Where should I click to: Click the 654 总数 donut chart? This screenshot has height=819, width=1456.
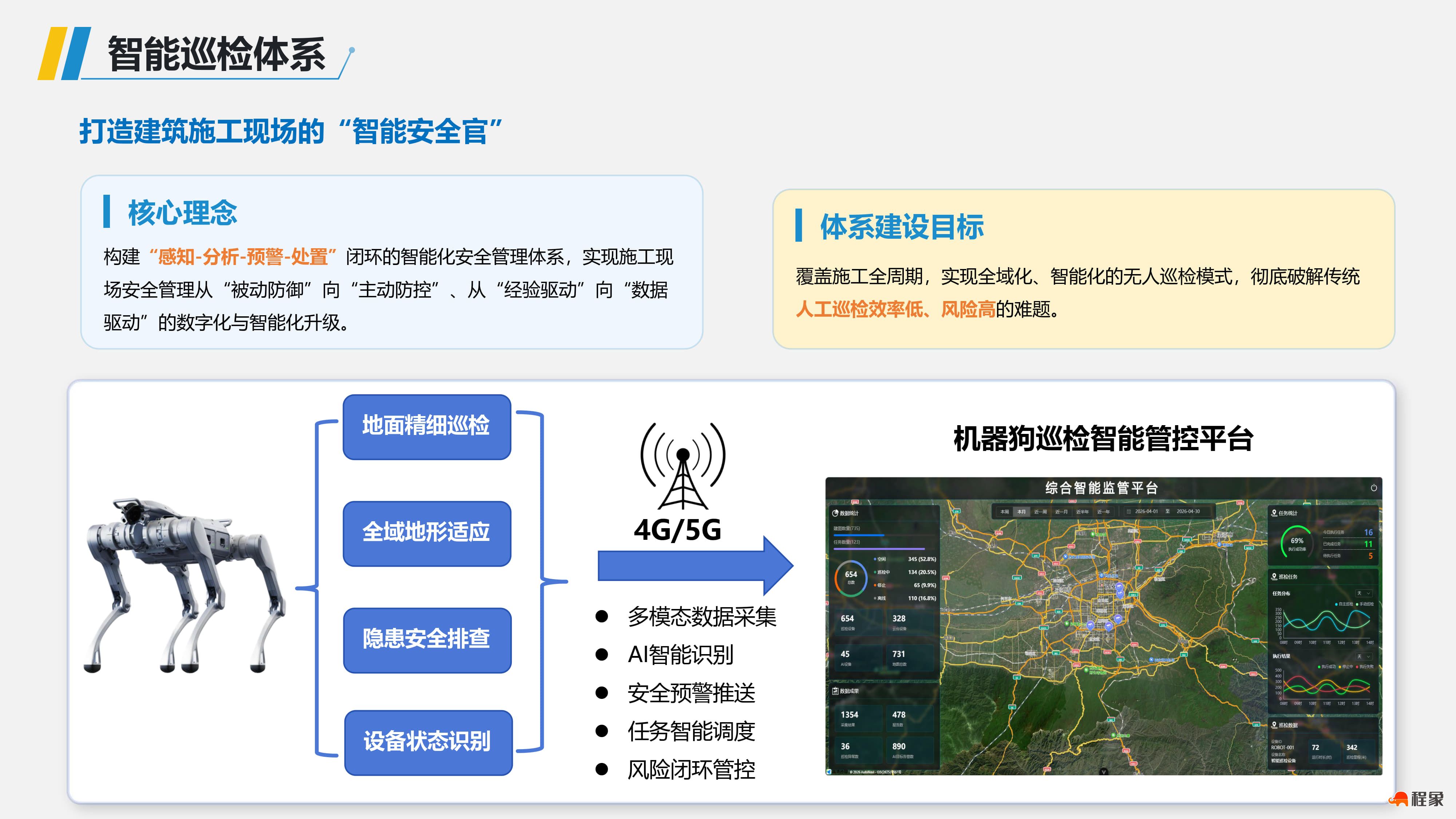pos(851,578)
